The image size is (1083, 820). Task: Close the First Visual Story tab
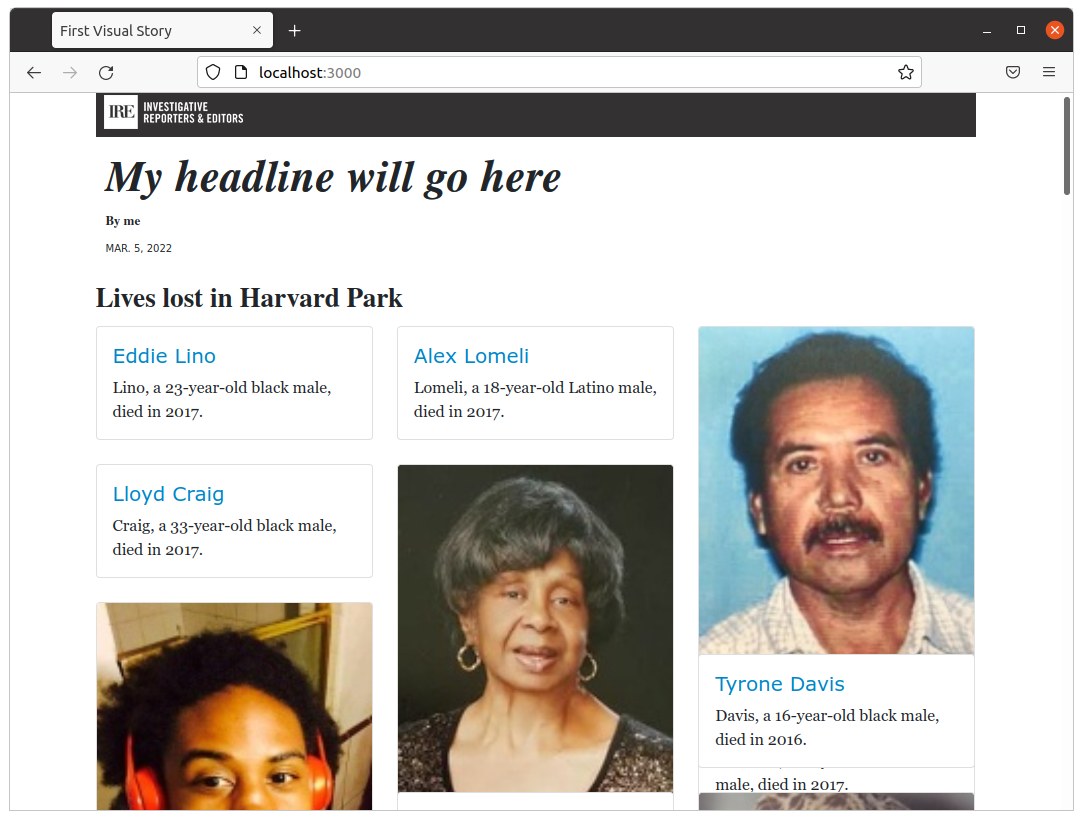click(x=257, y=30)
